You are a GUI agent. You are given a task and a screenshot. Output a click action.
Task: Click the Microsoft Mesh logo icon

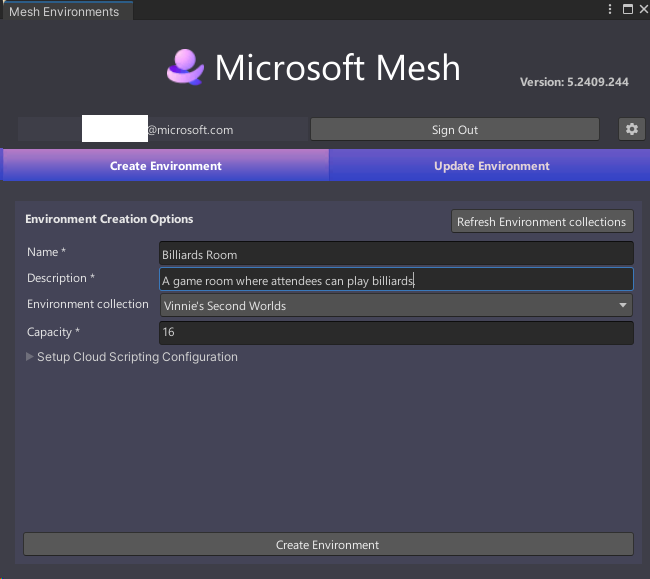coord(185,67)
